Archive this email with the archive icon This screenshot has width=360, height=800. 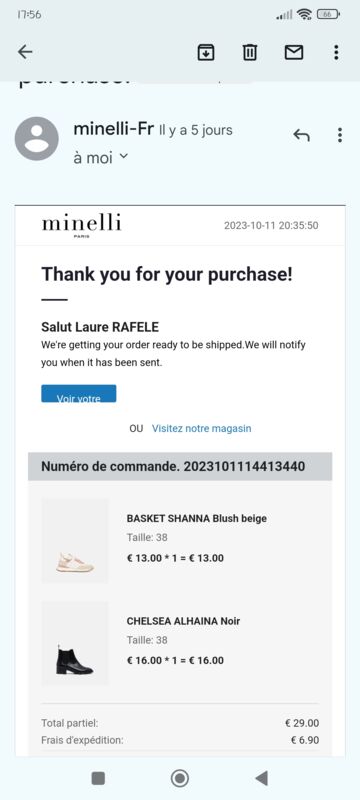pyautogui.click(x=206, y=52)
